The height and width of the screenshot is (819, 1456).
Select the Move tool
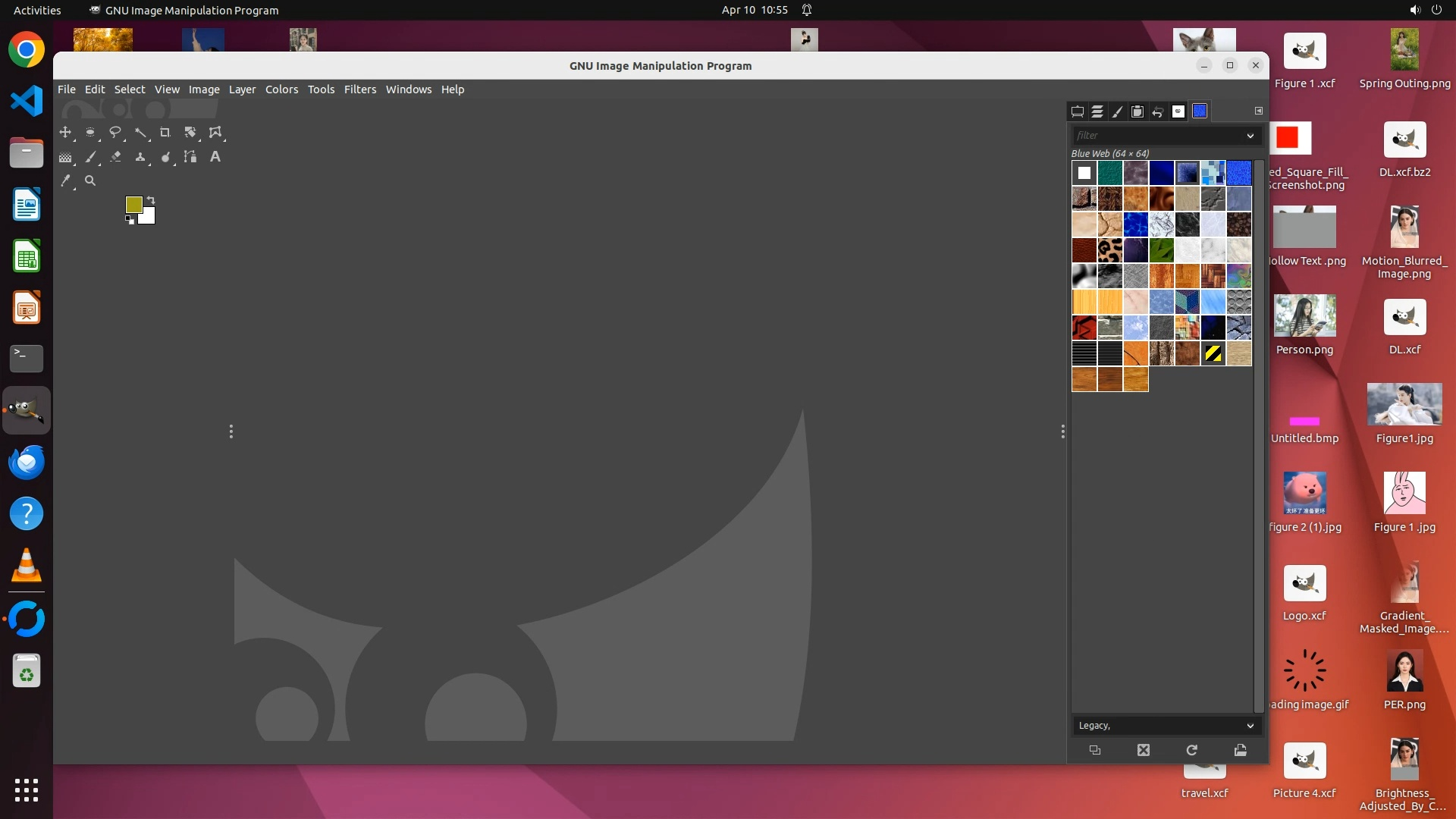tap(65, 132)
